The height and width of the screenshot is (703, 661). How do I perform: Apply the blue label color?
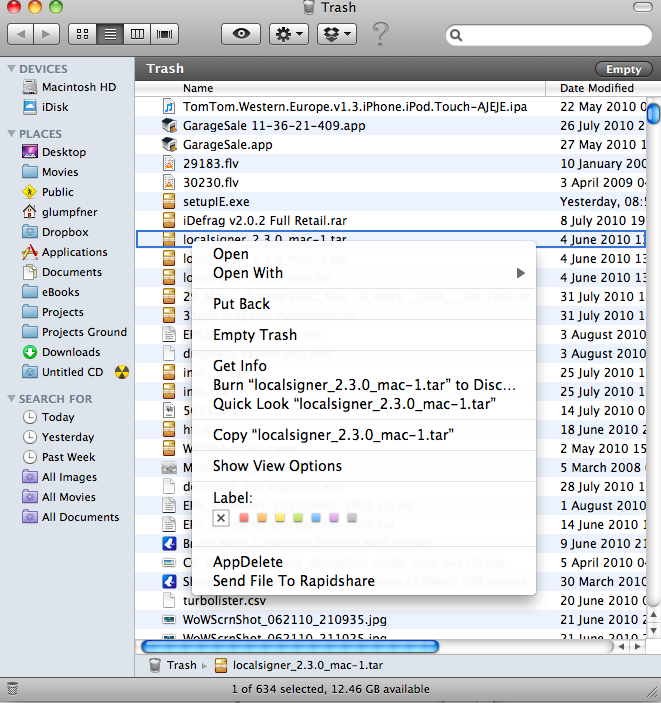[316, 518]
